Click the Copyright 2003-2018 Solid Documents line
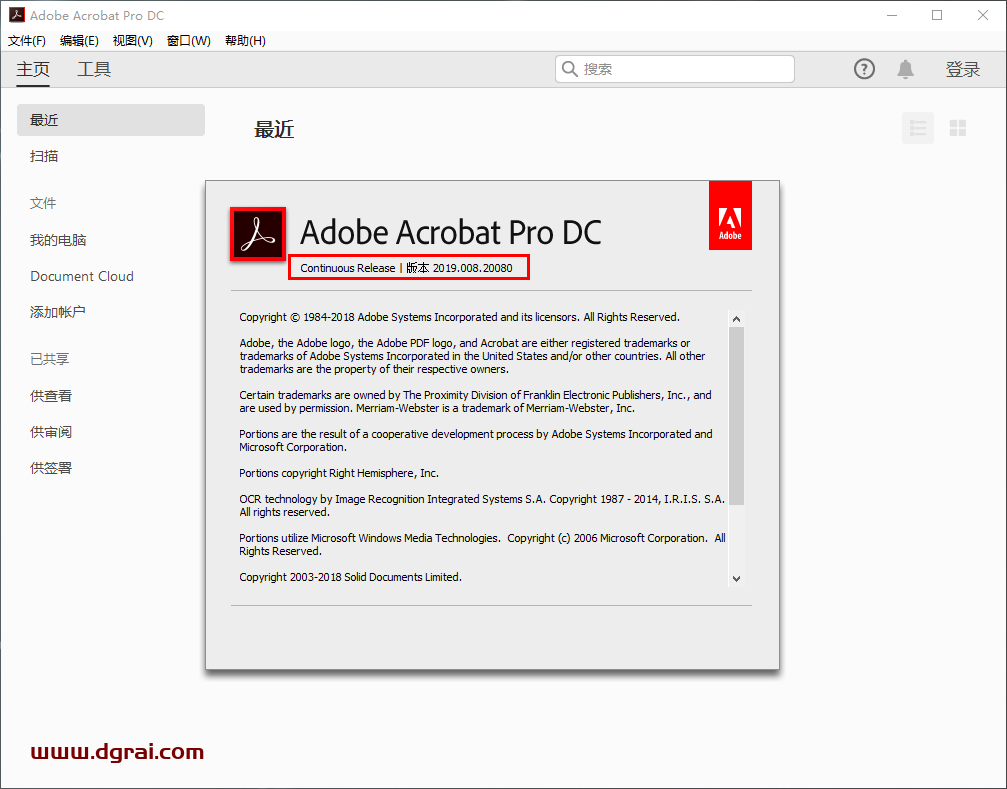1007x789 pixels. (351, 577)
